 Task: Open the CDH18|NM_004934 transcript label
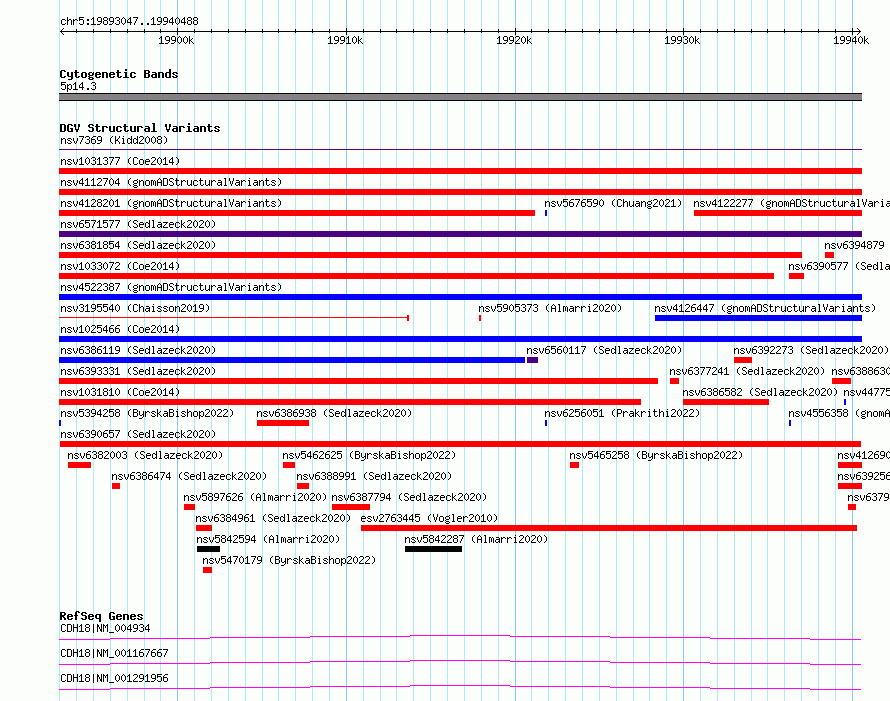coord(105,628)
